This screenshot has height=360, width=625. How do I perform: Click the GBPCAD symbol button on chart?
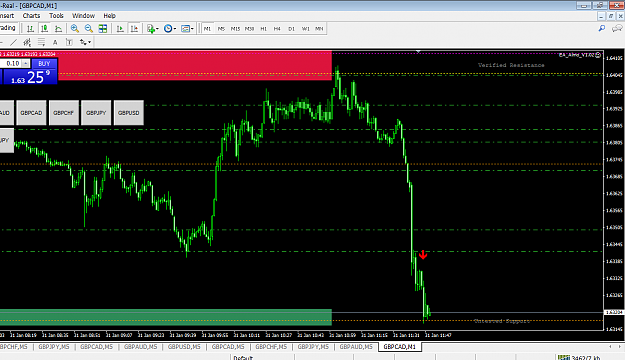tap(31, 113)
